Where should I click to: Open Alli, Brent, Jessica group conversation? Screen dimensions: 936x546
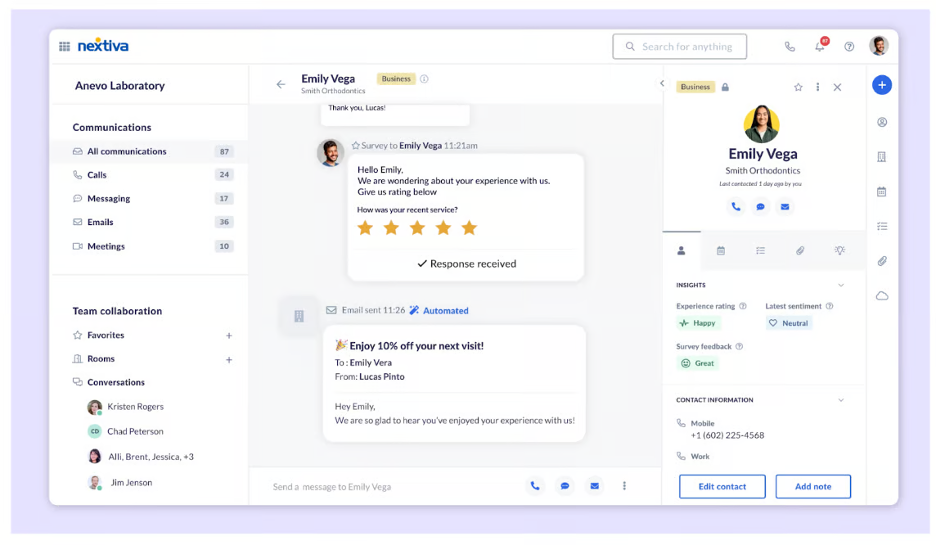(x=150, y=457)
